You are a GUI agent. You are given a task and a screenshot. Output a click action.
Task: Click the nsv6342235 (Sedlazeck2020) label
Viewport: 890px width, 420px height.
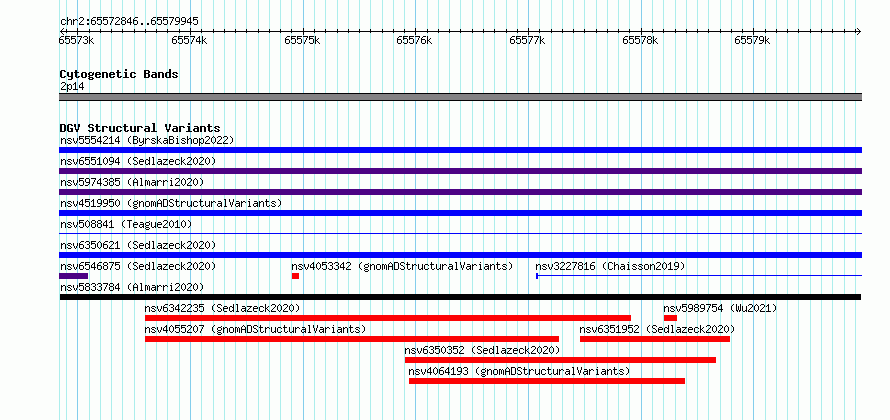tap(222, 308)
